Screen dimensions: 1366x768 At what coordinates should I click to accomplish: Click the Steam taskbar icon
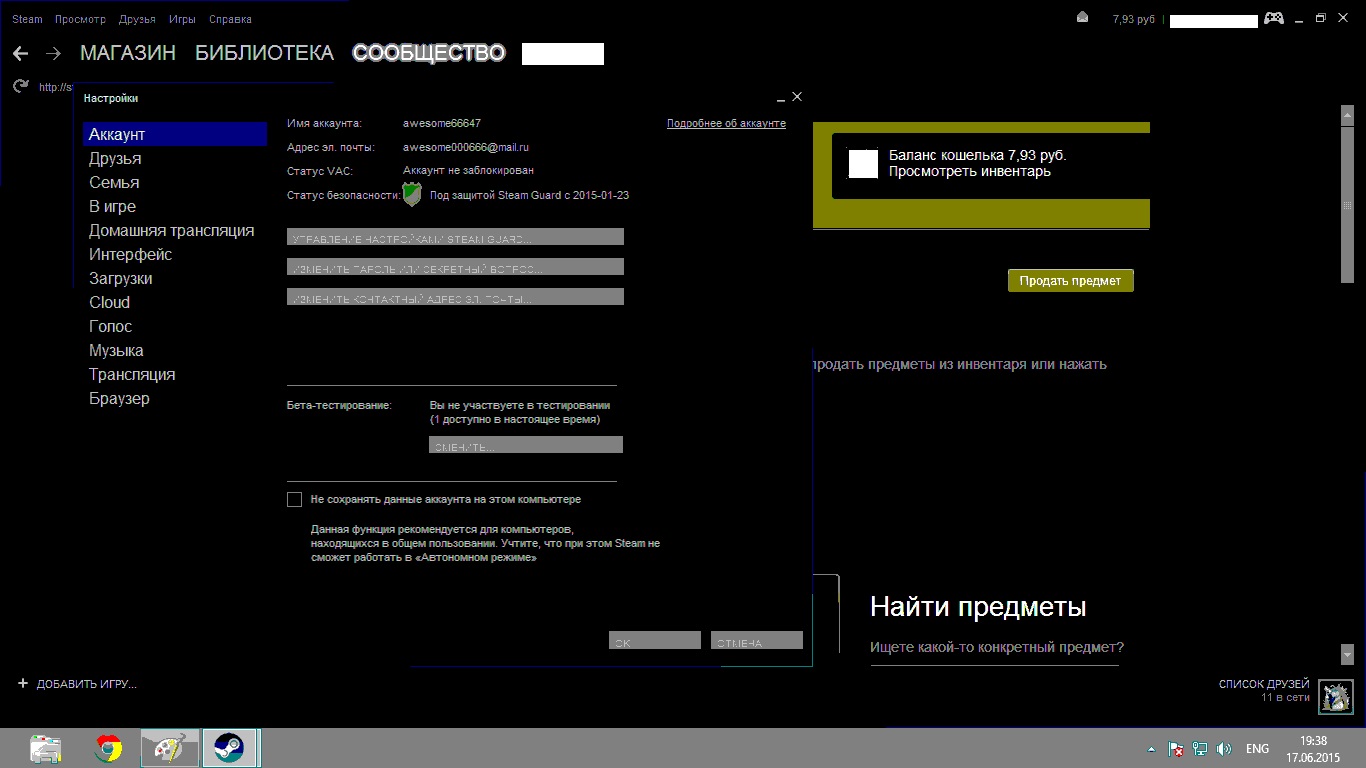[230, 748]
